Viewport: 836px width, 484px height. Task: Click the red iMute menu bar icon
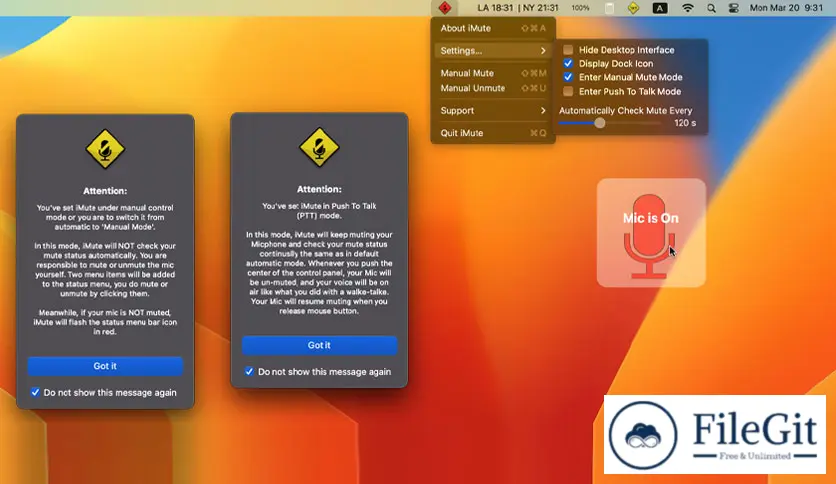point(445,7)
